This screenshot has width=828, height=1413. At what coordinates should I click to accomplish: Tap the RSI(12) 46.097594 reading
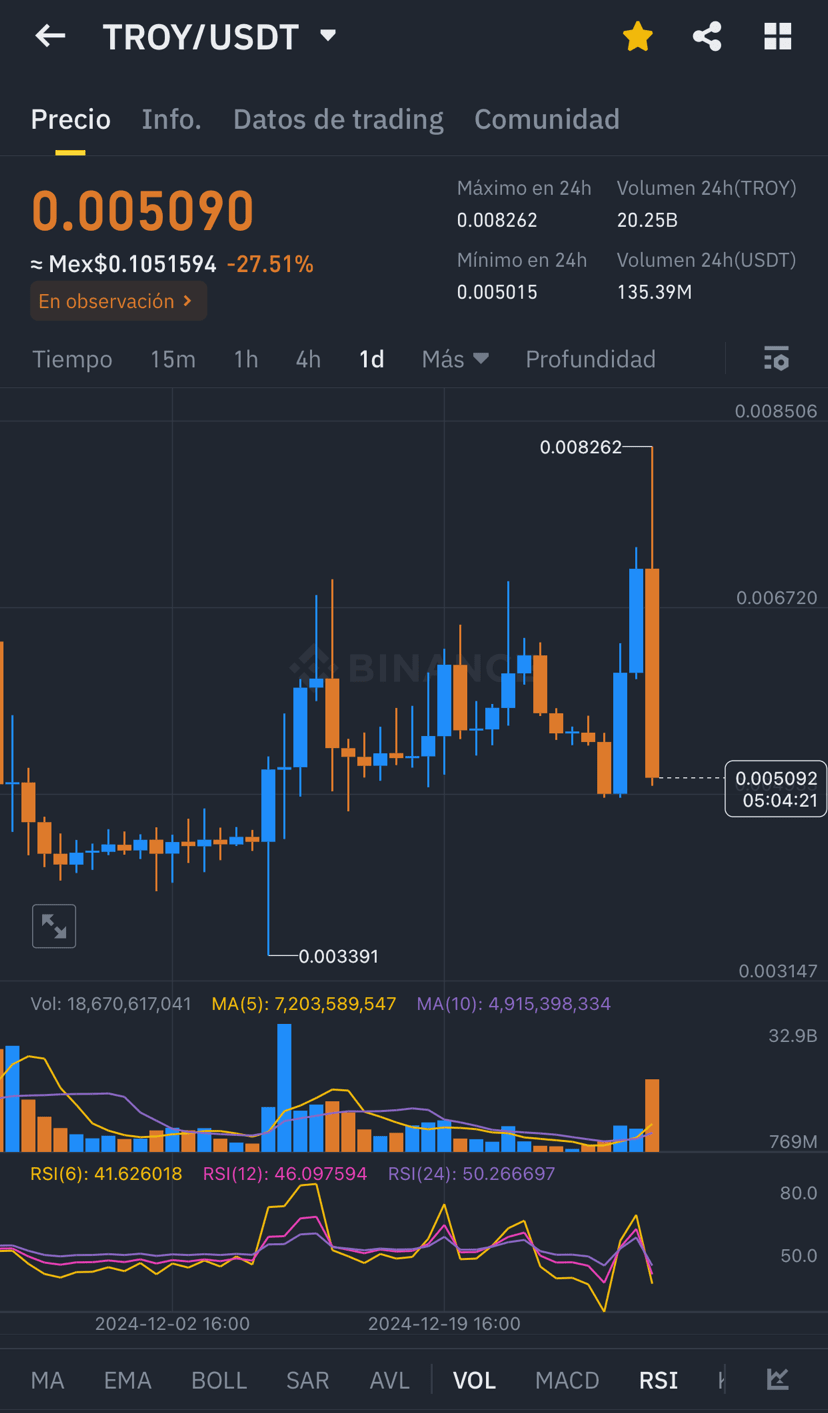[x=285, y=1173]
